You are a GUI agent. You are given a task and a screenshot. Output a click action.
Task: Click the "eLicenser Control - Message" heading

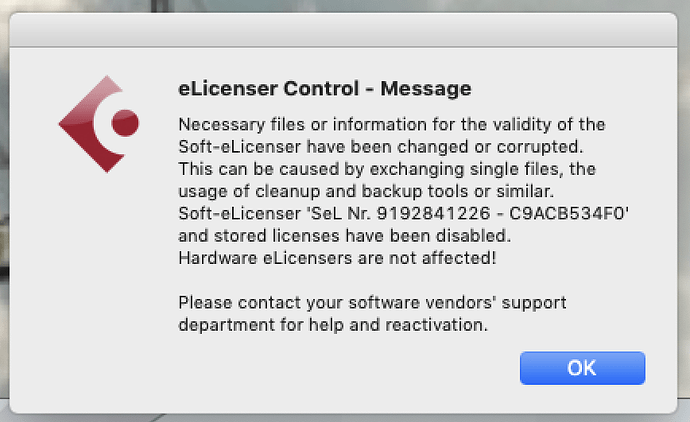[x=324, y=90]
